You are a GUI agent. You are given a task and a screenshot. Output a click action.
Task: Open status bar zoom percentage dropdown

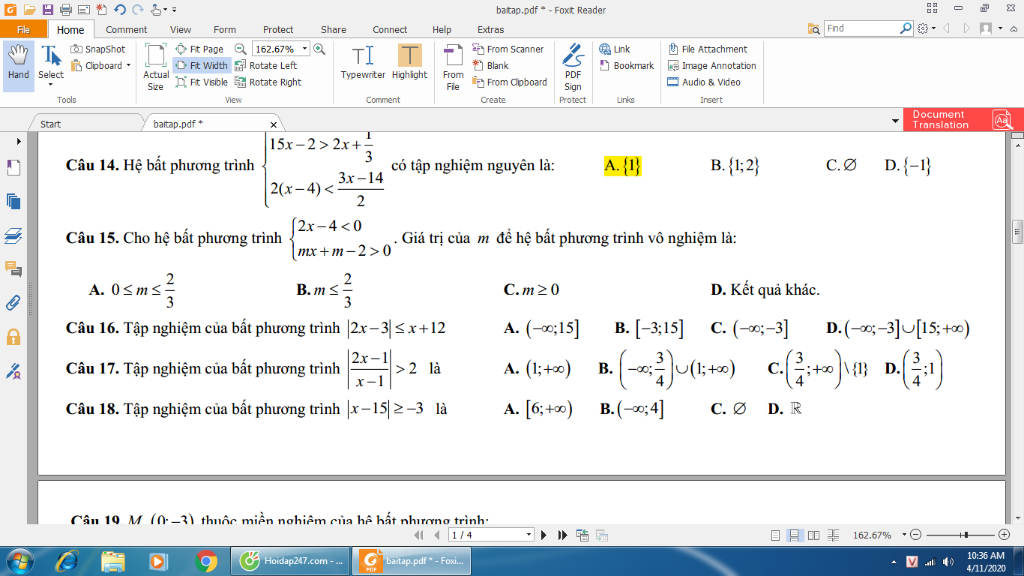tap(904, 535)
